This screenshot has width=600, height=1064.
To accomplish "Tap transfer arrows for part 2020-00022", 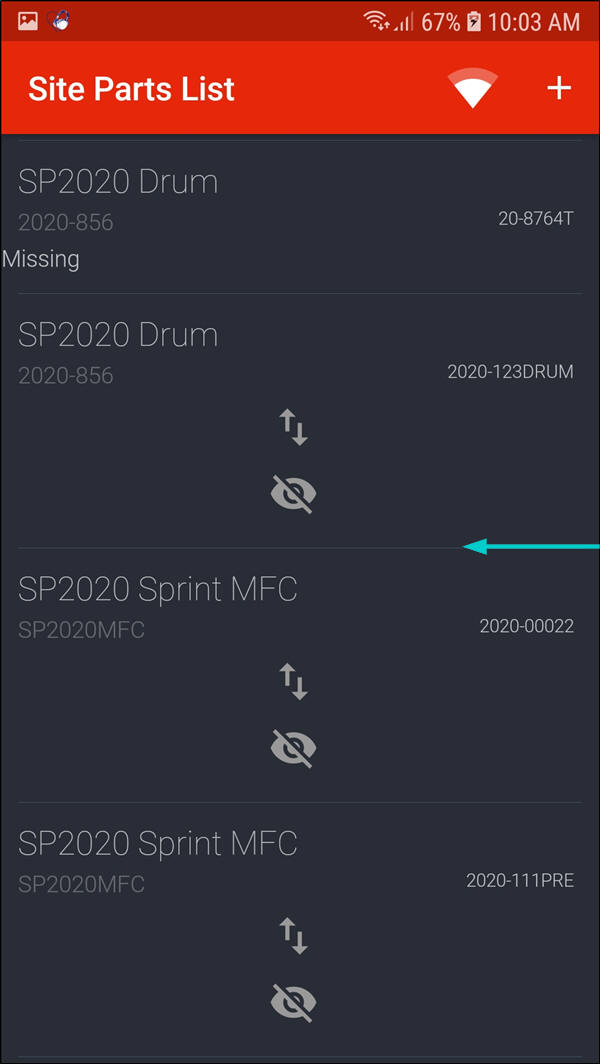I will point(293,683).
